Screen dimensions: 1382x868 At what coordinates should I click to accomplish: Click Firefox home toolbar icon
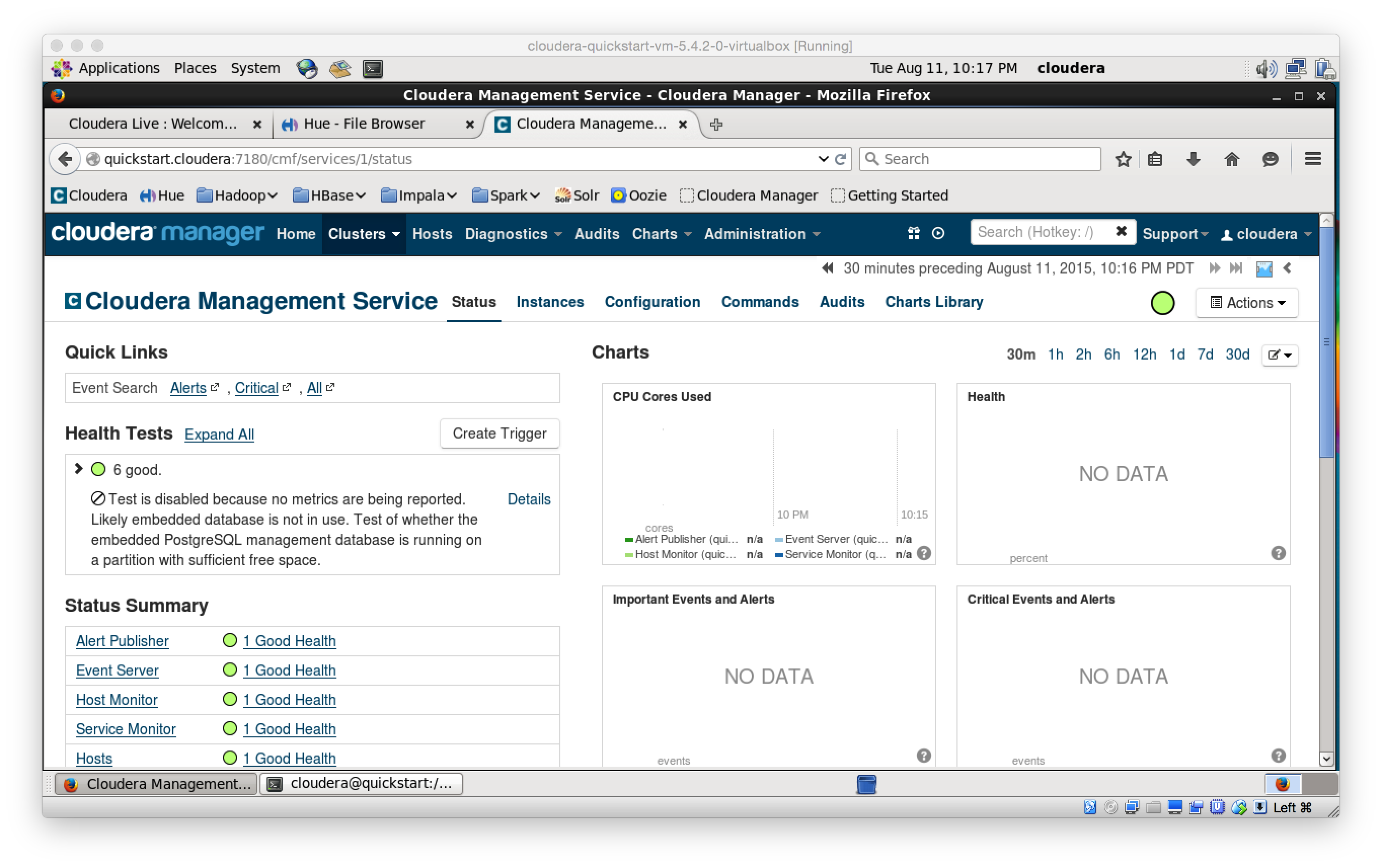(x=1232, y=159)
